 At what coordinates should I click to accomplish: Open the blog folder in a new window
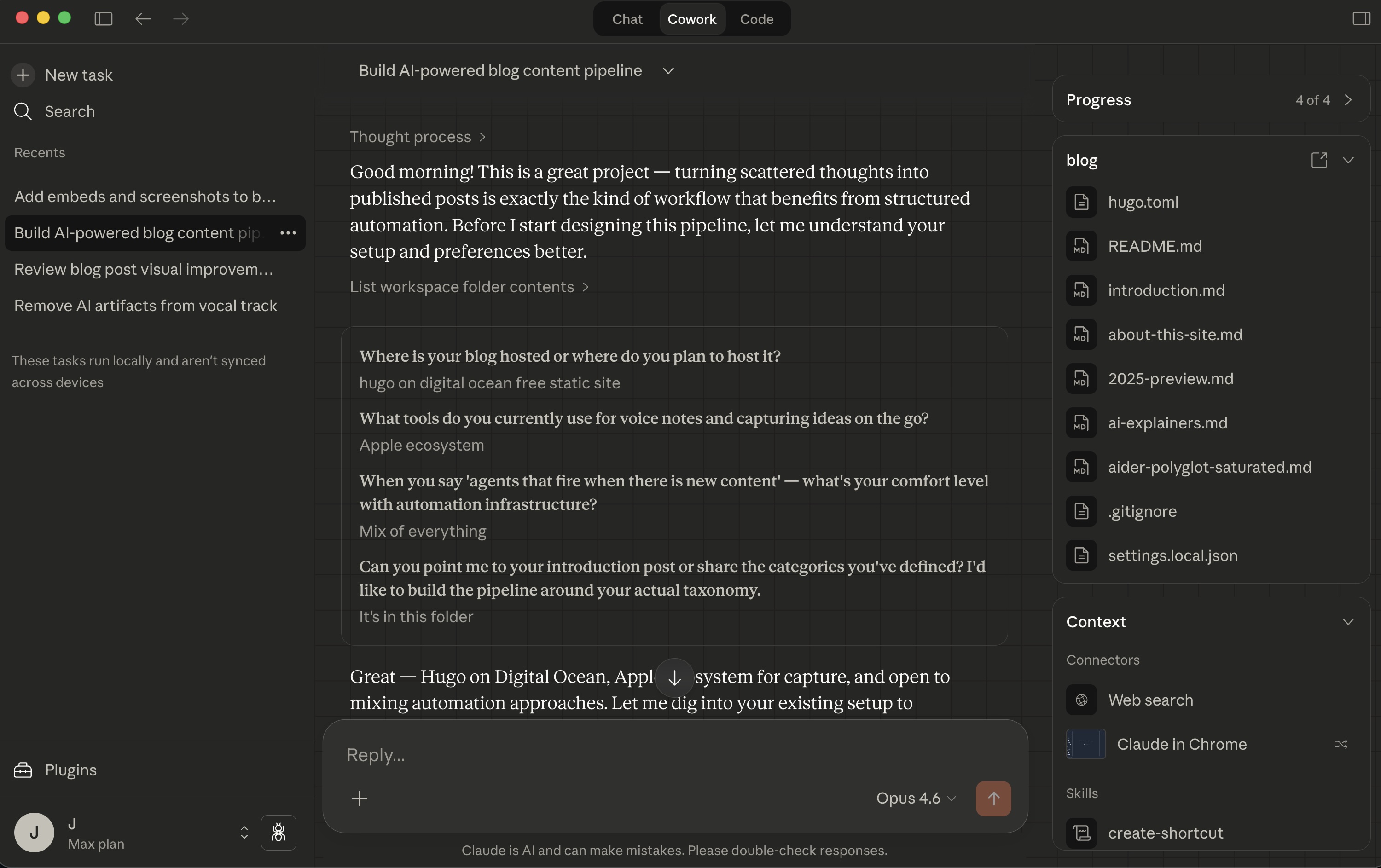[1319, 161]
